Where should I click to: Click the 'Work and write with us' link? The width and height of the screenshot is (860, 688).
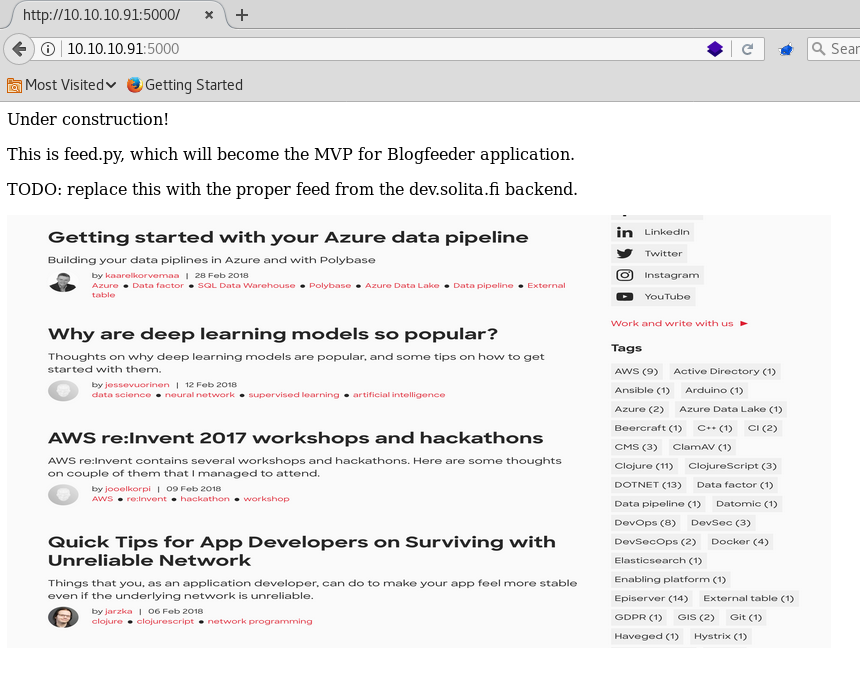(x=672, y=324)
